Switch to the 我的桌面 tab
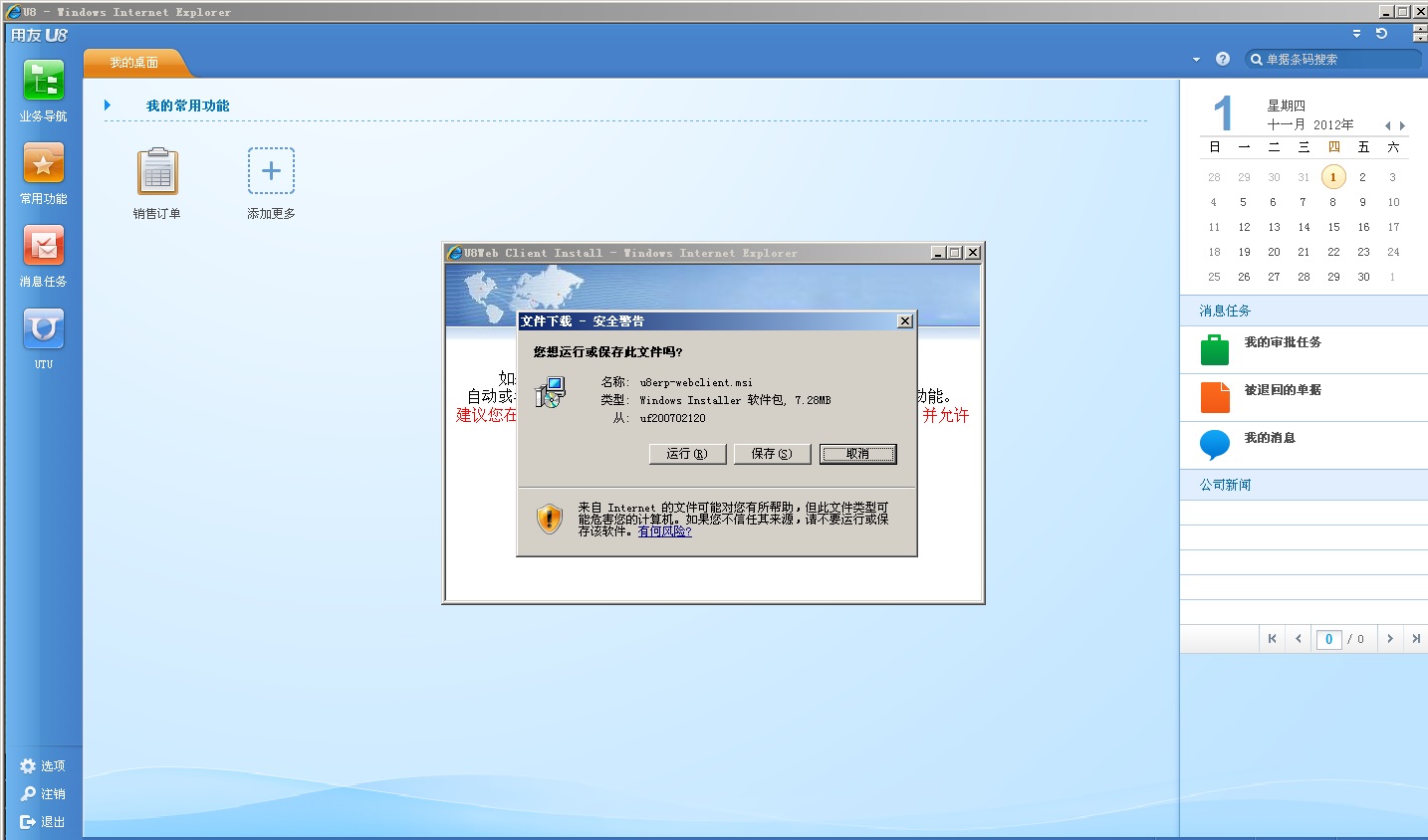 (x=134, y=63)
